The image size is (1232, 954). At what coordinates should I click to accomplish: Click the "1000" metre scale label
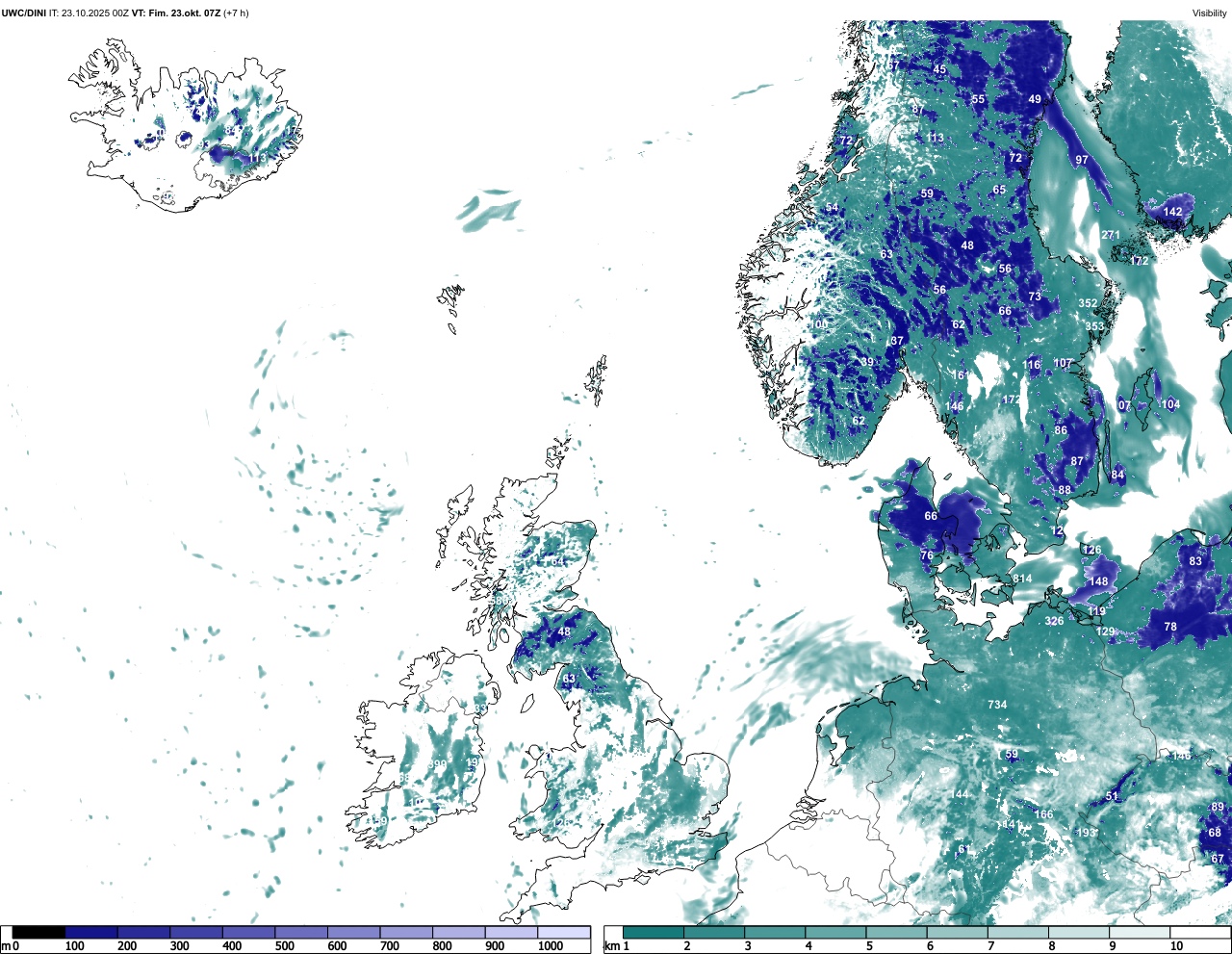(x=551, y=946)
